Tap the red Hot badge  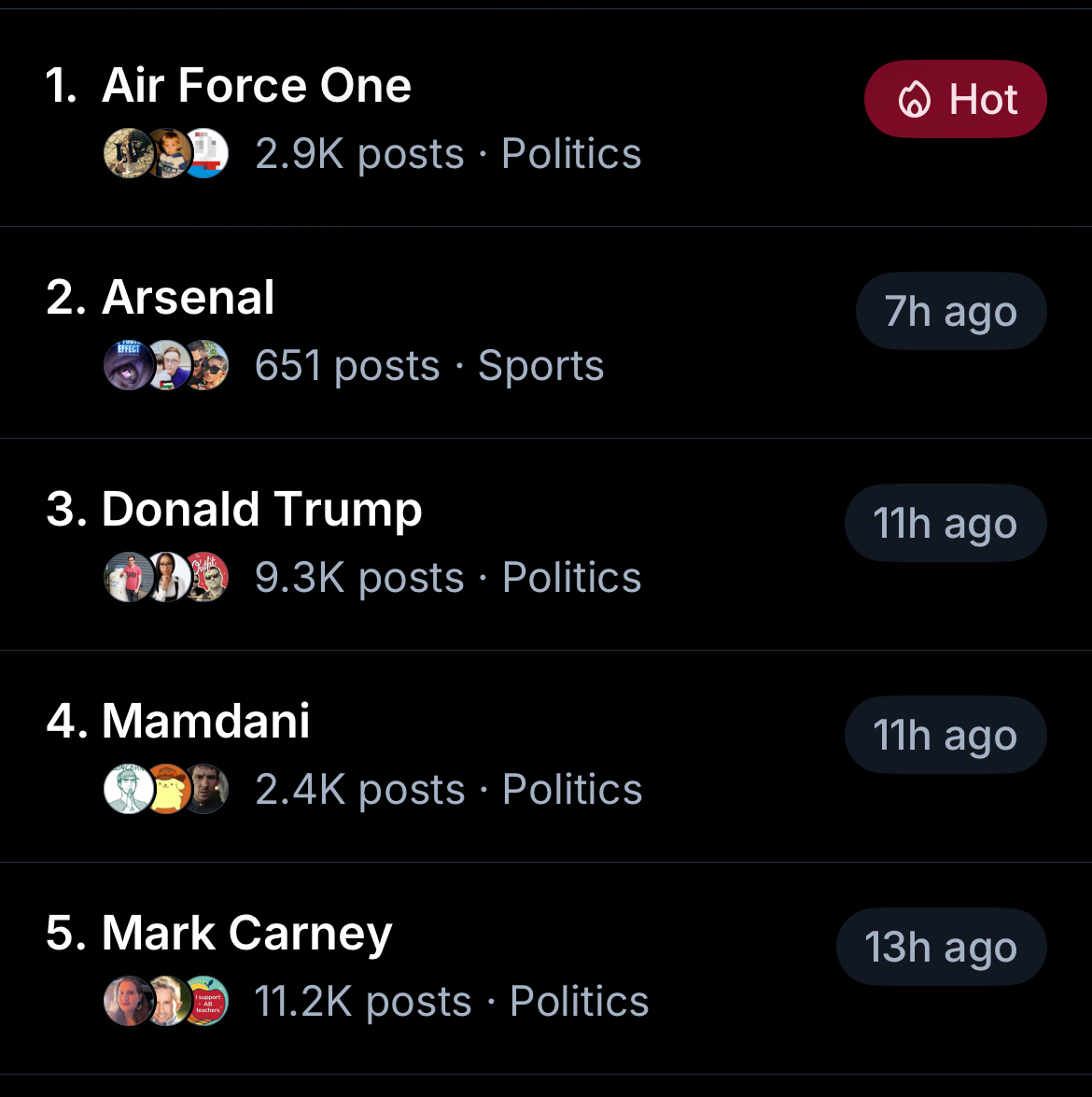[955, 99]
